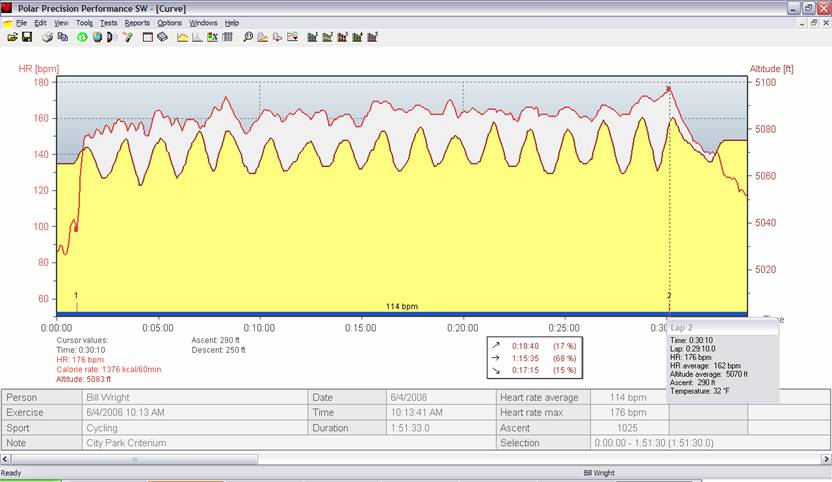Select the yellow curve chart icon
The width and height of the screenshot is (832, 482).
pos(183,37)
